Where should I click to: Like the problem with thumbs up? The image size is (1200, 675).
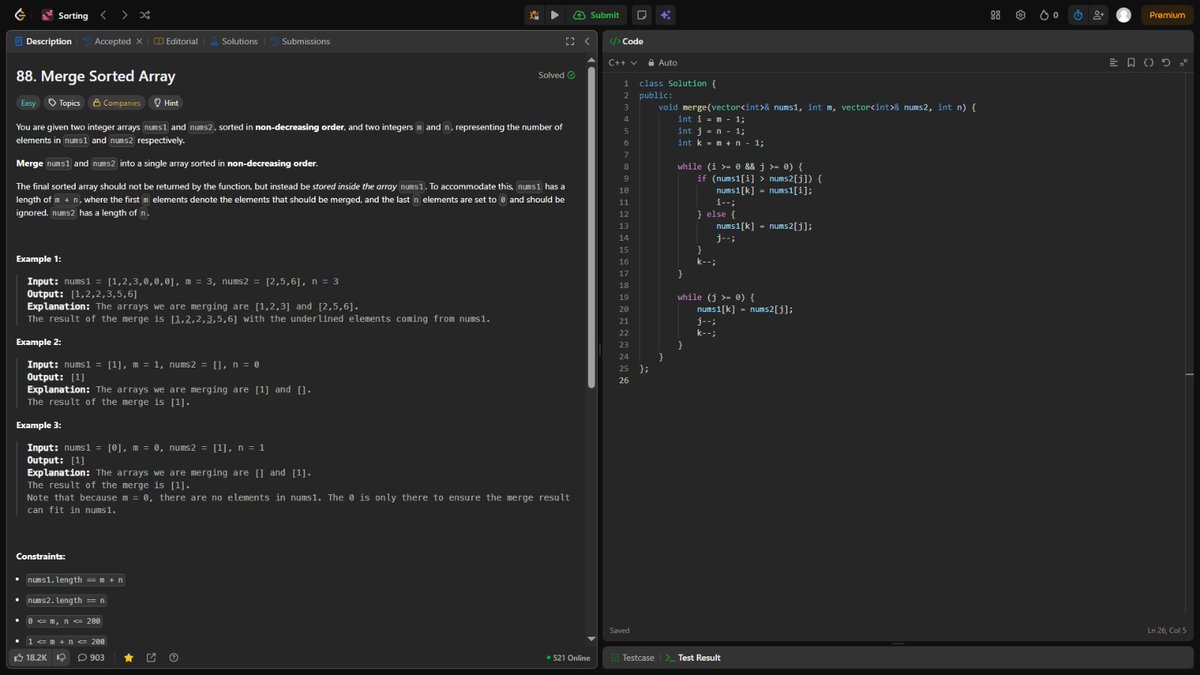(31, 657)
